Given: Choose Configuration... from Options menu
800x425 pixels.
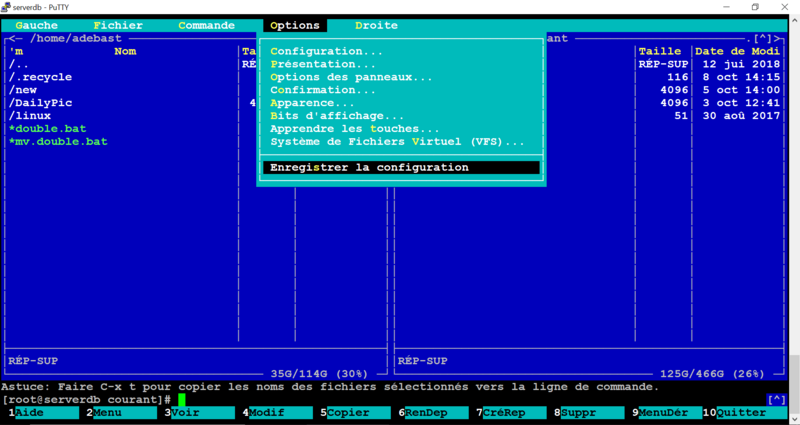Looking at the screenshot, I should tap(327, 52).
